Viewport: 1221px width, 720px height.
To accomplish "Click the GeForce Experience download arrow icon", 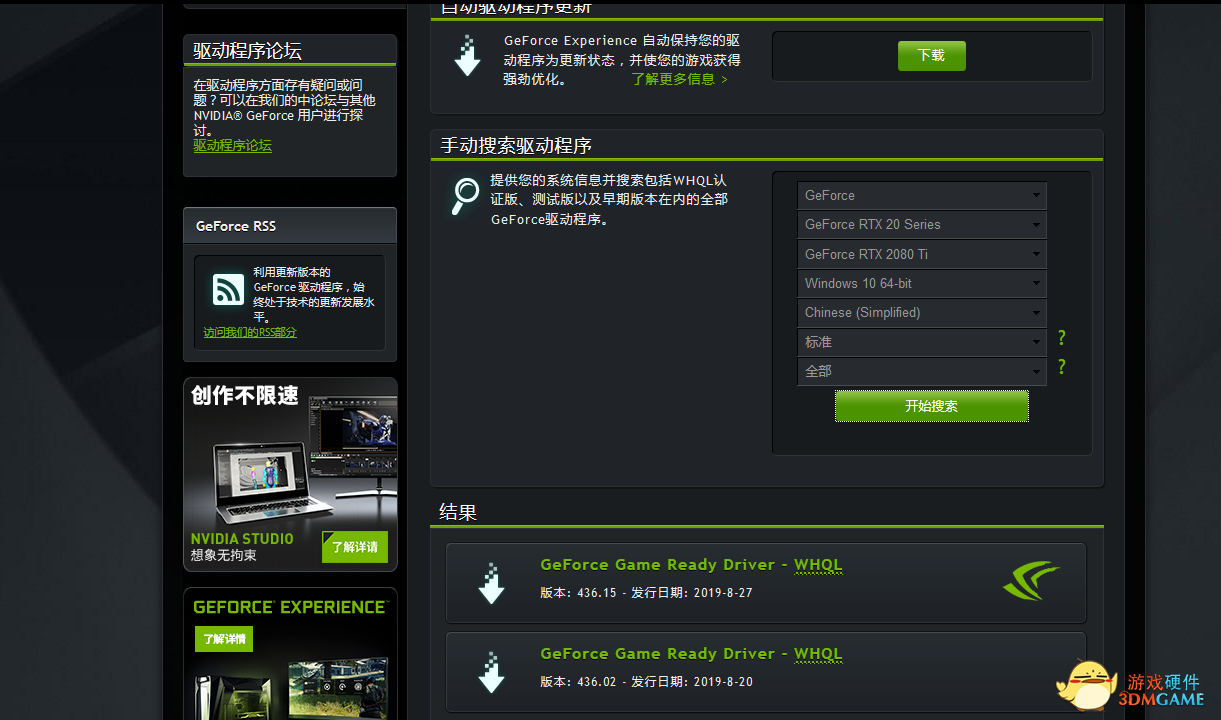I will point(467,56).
